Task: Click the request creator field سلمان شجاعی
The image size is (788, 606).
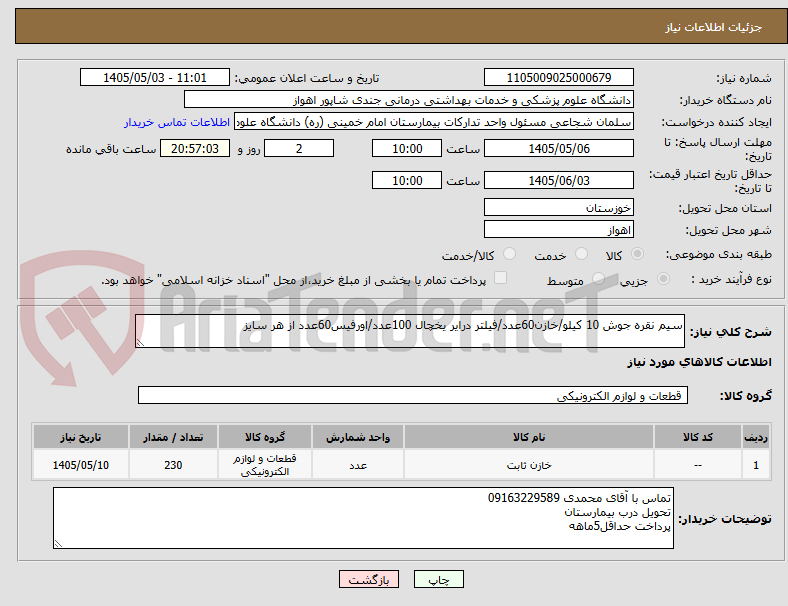Action: 434,122
